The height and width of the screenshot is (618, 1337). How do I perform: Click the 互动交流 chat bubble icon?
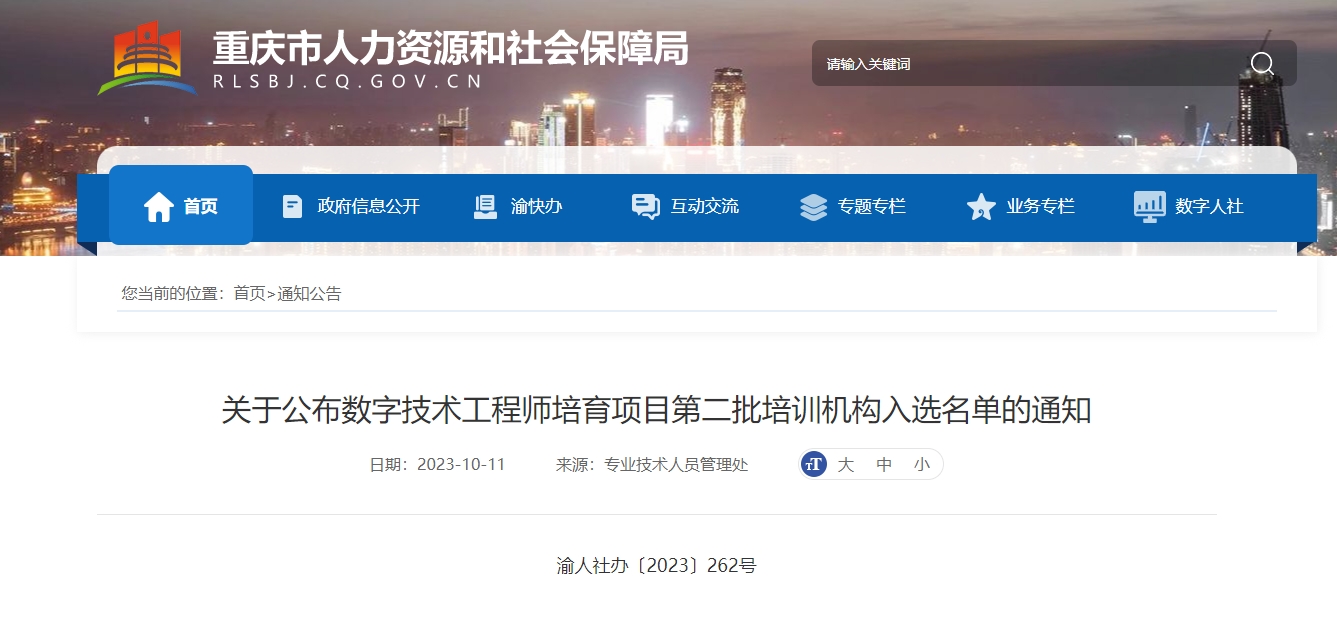click(645, 206)
